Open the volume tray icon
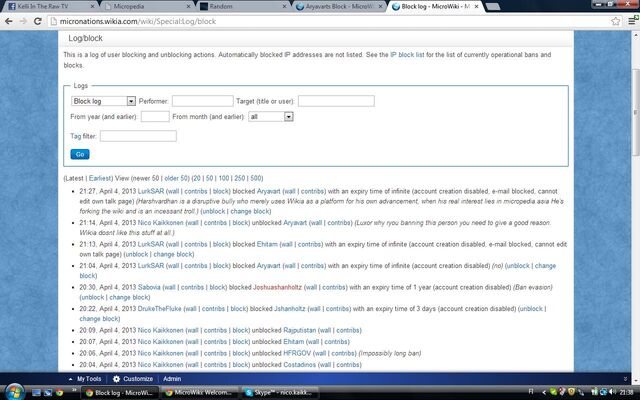Viewport: 640px width, 400px height. (612, 392)
